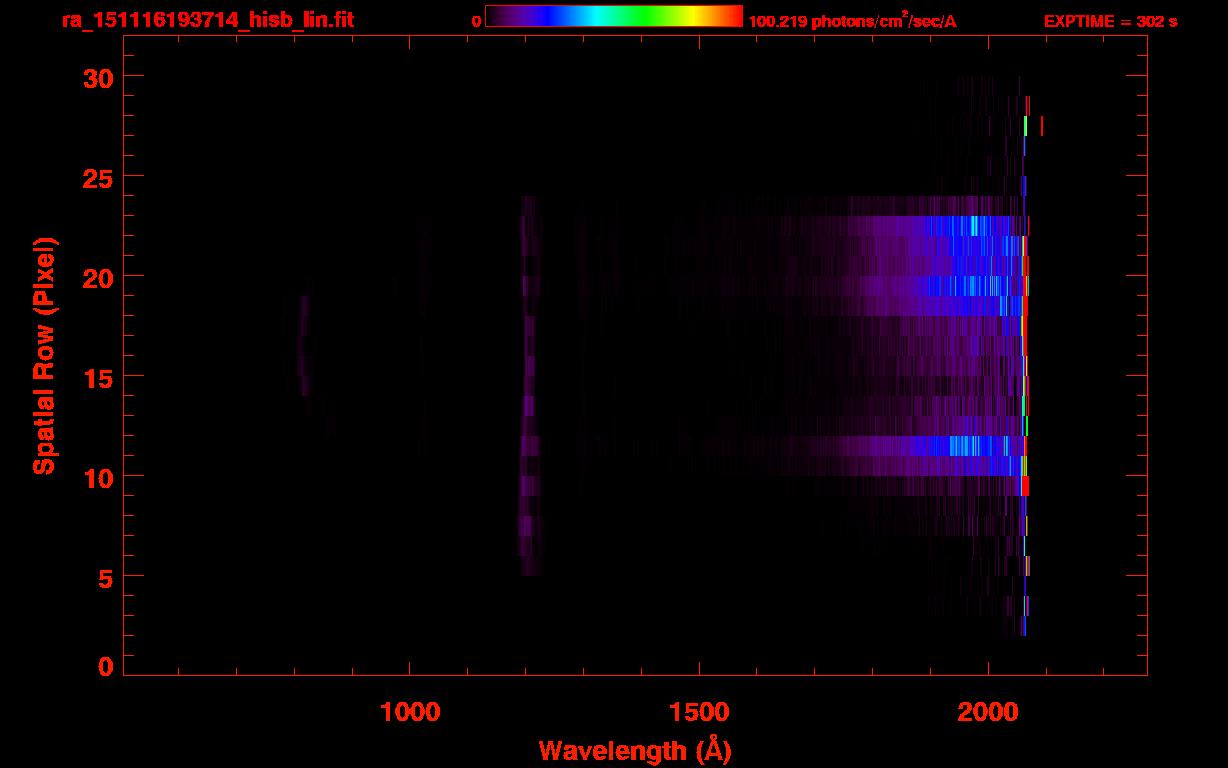Click the Spatial Row (Pixel) axis title
Viewport: 1228px width, 768px height.
pyautogui.click(x=43, y=355)
